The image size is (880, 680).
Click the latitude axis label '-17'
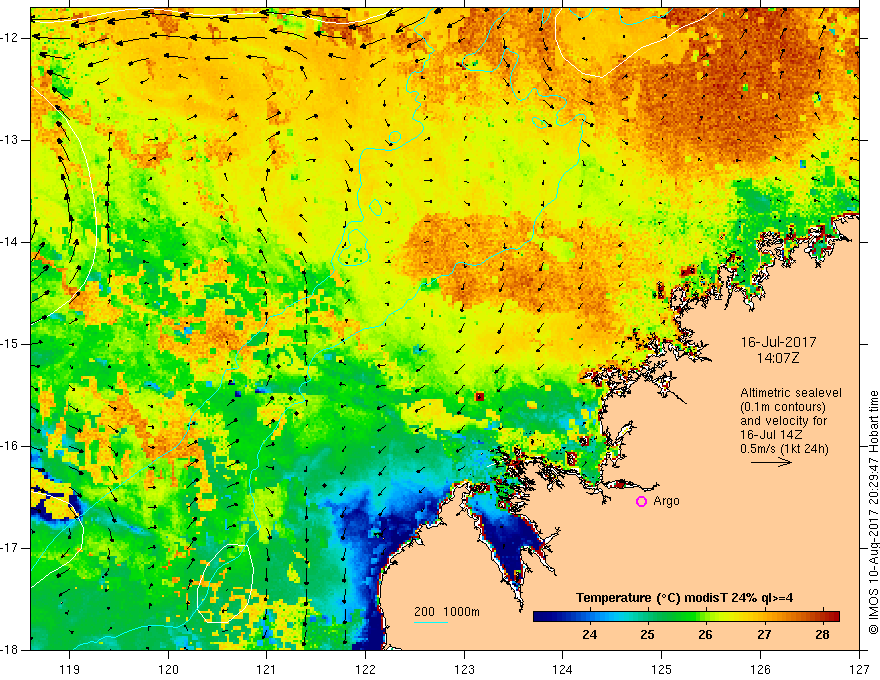pos(10,548)
